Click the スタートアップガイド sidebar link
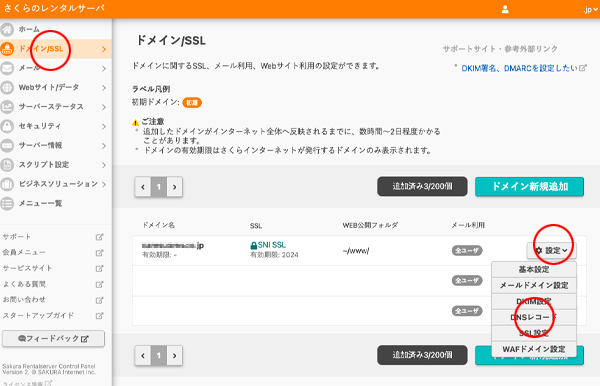Image resolution: width=600 pixels, height=386 pixels. 38,316
